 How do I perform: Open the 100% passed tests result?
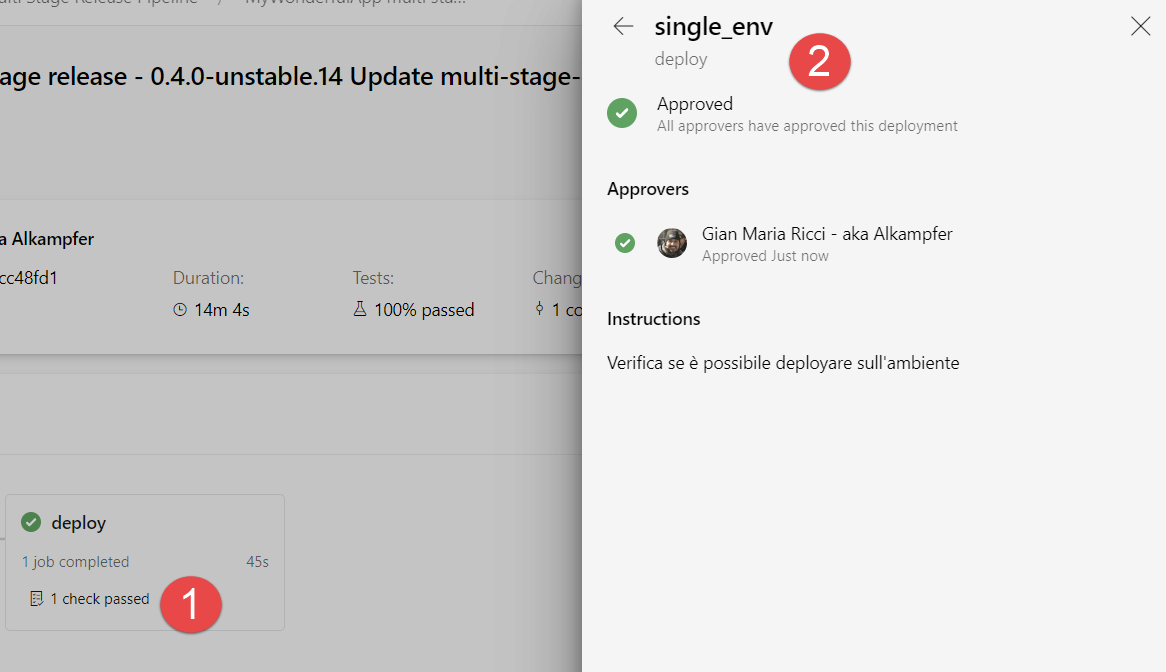click(x=424, y=309)
